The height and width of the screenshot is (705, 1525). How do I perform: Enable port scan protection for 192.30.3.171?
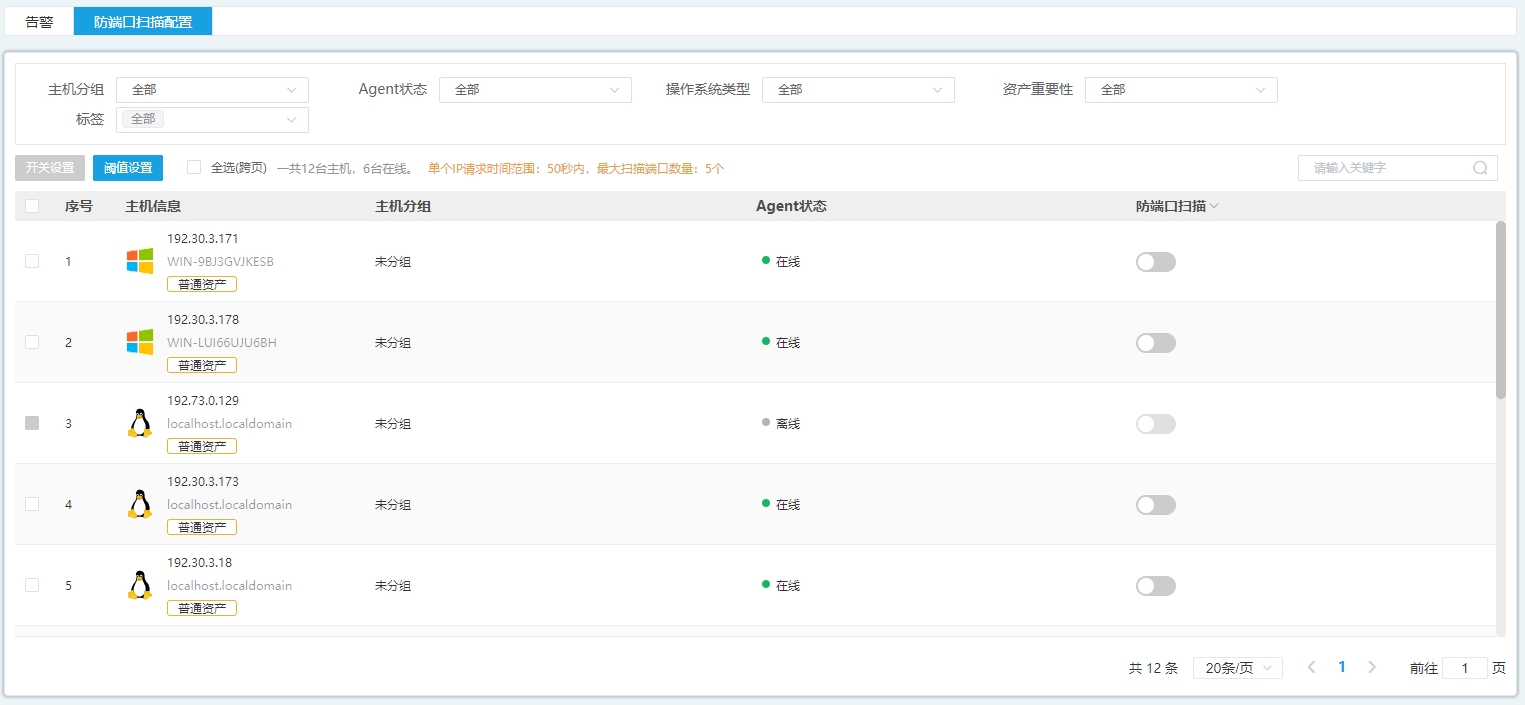point(1155,262)
